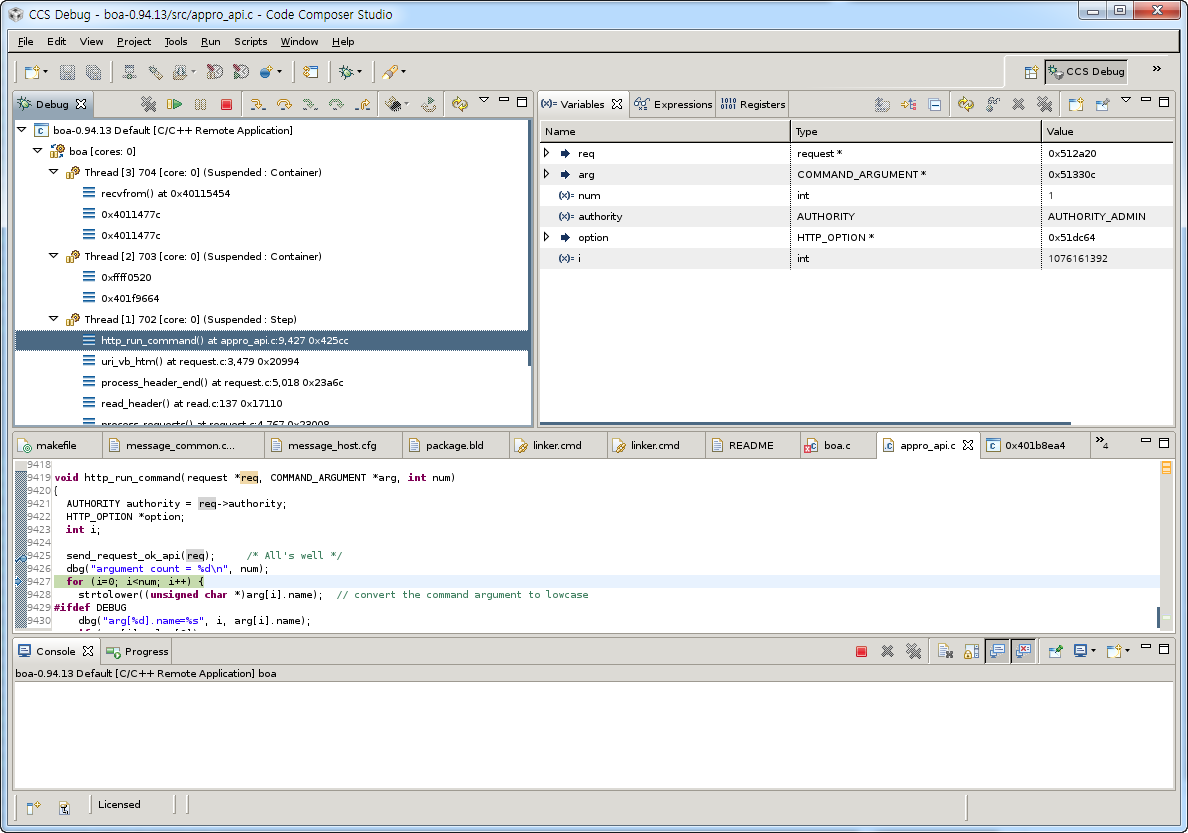This screenshot has height=833, width=1188.
Task: Open the Project menu
Action: pyautogui.click(x=133, y=42)
